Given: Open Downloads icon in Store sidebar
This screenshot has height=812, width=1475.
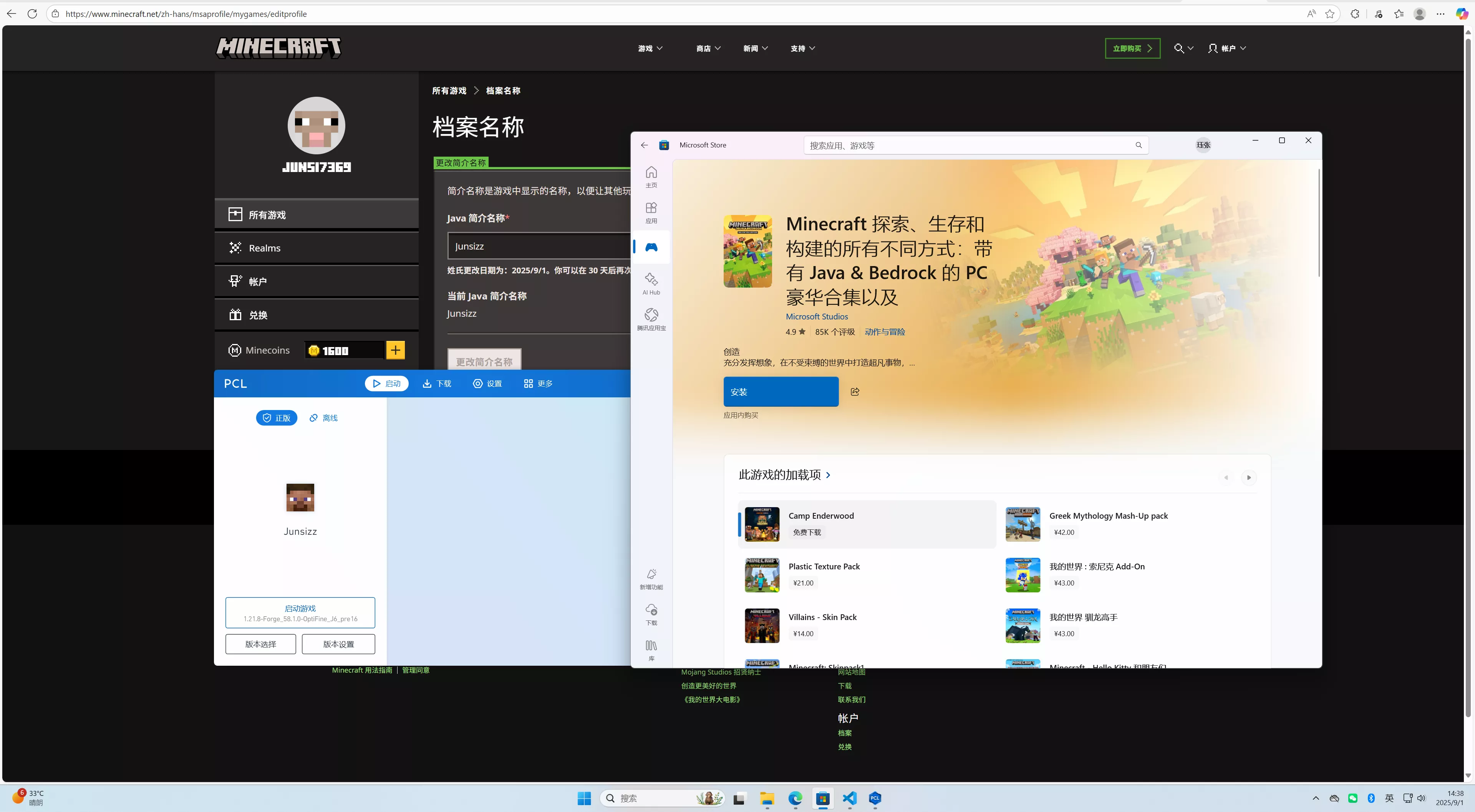Looking at the screenshot, I should [651, 615].
